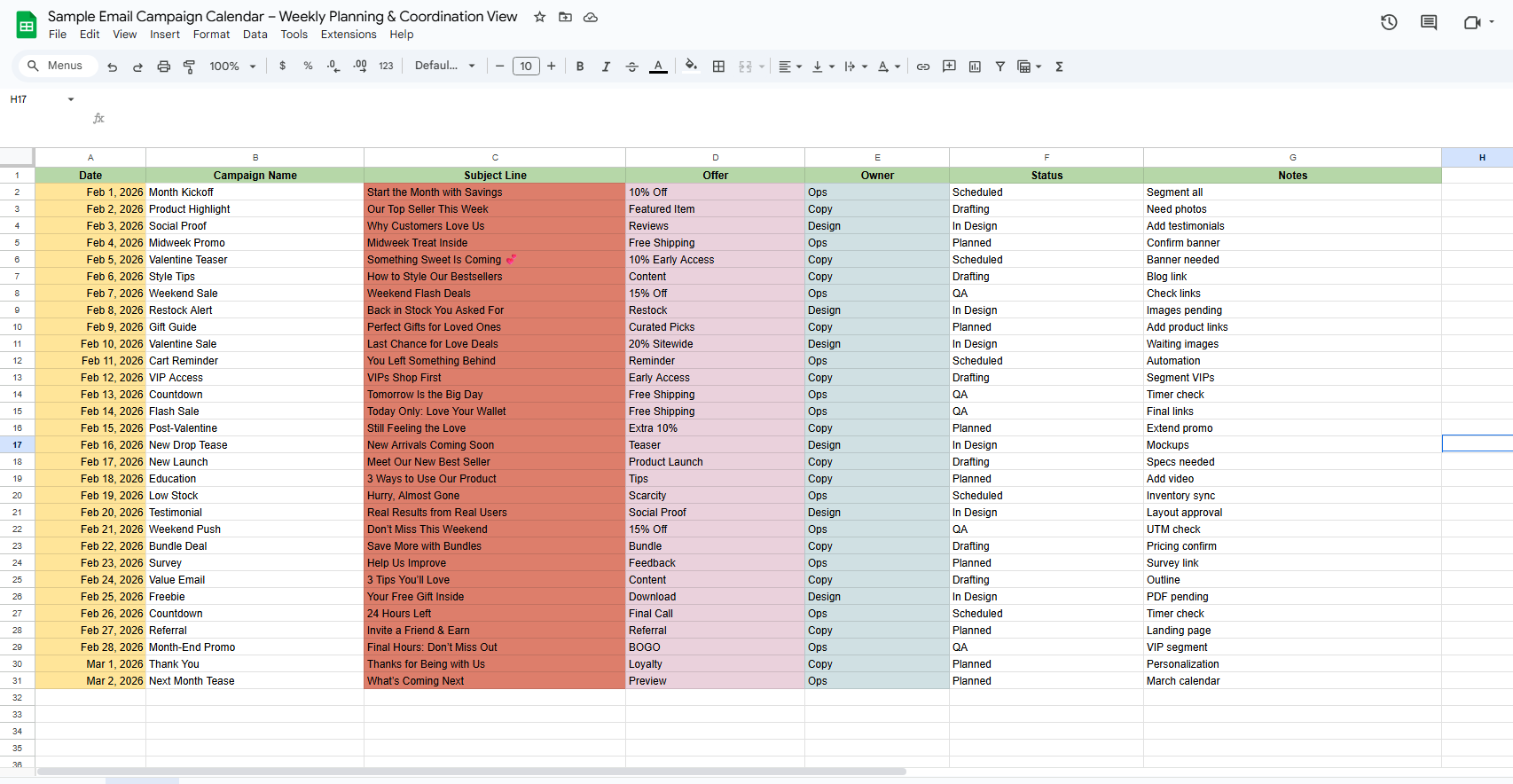This screenshot has width=1513, height=784.
Task: Click the insert link icon
Action: tap(923, 67)
